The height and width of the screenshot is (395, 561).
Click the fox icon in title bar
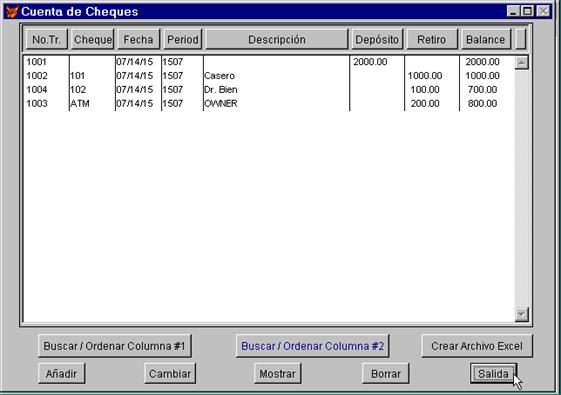pyautogui.click(x=12, y=11)
